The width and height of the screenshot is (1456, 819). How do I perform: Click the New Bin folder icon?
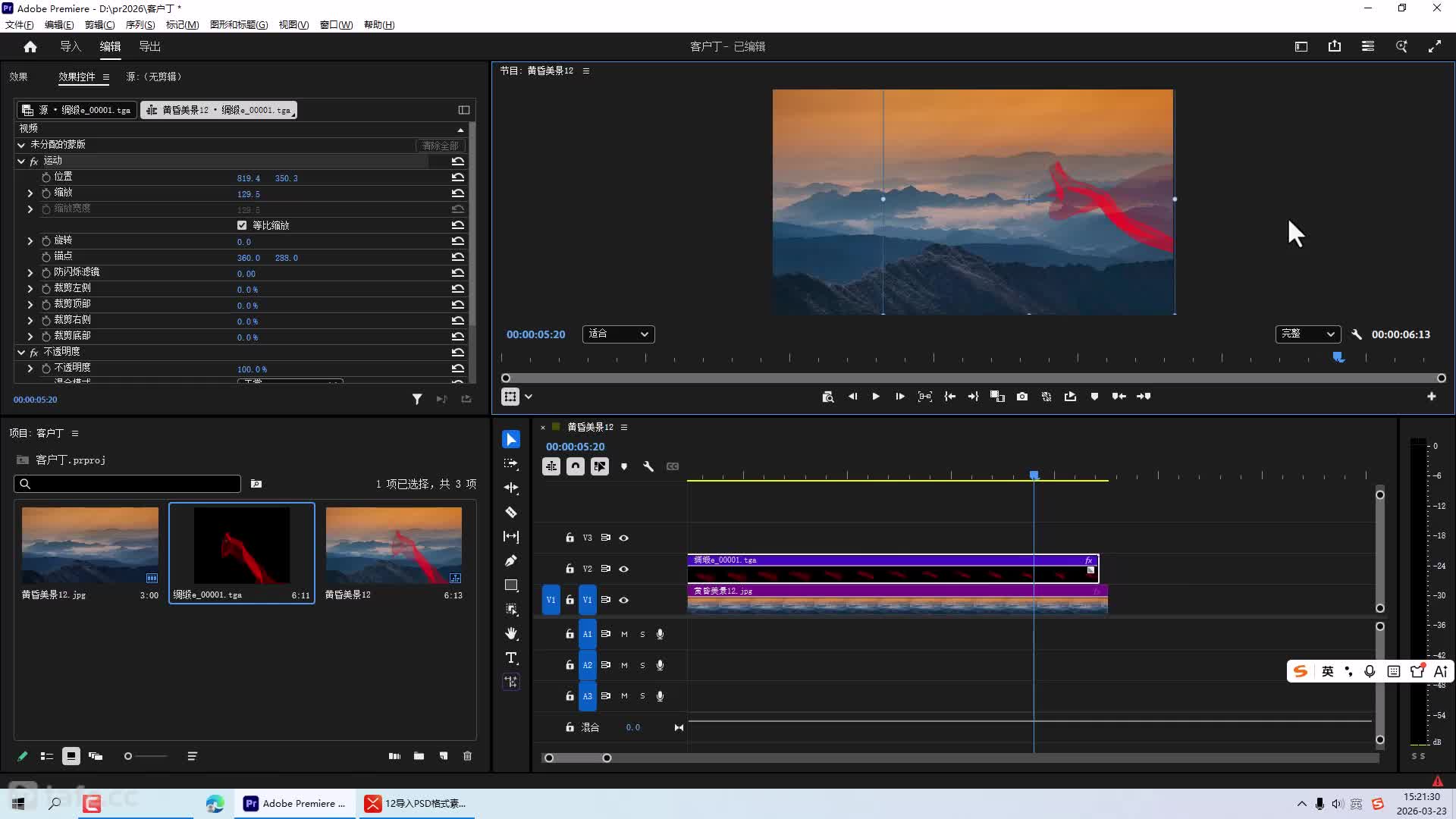[419, 756]
